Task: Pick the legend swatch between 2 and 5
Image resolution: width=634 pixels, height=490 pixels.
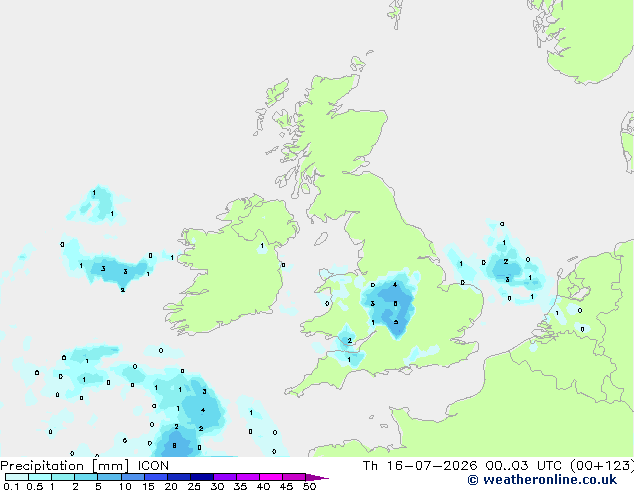Action: coord(86,477)
